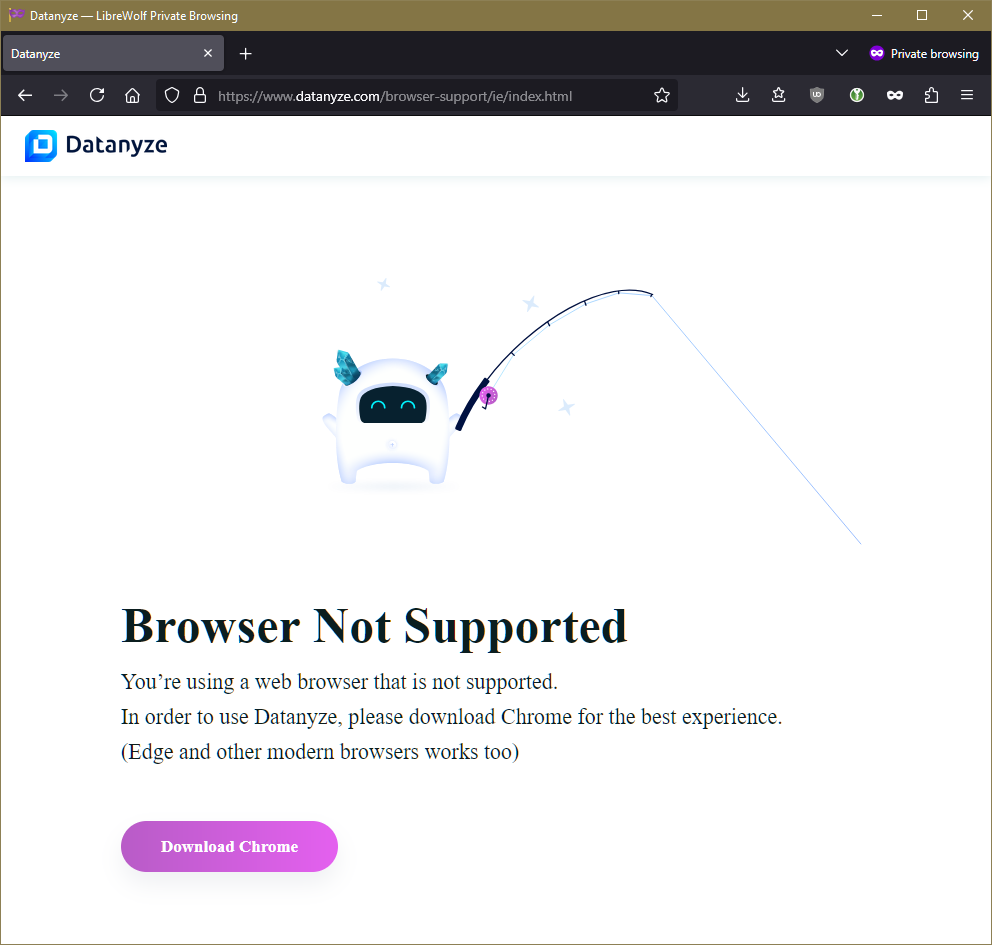Open the bookmarks menu star-tray icon
992x945 pixels.
[779, 96]
